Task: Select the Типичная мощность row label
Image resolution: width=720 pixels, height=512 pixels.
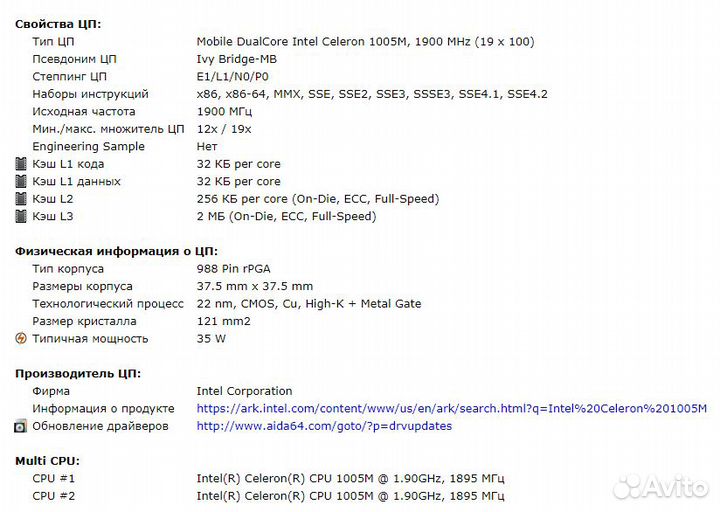Action: (90, 338)
